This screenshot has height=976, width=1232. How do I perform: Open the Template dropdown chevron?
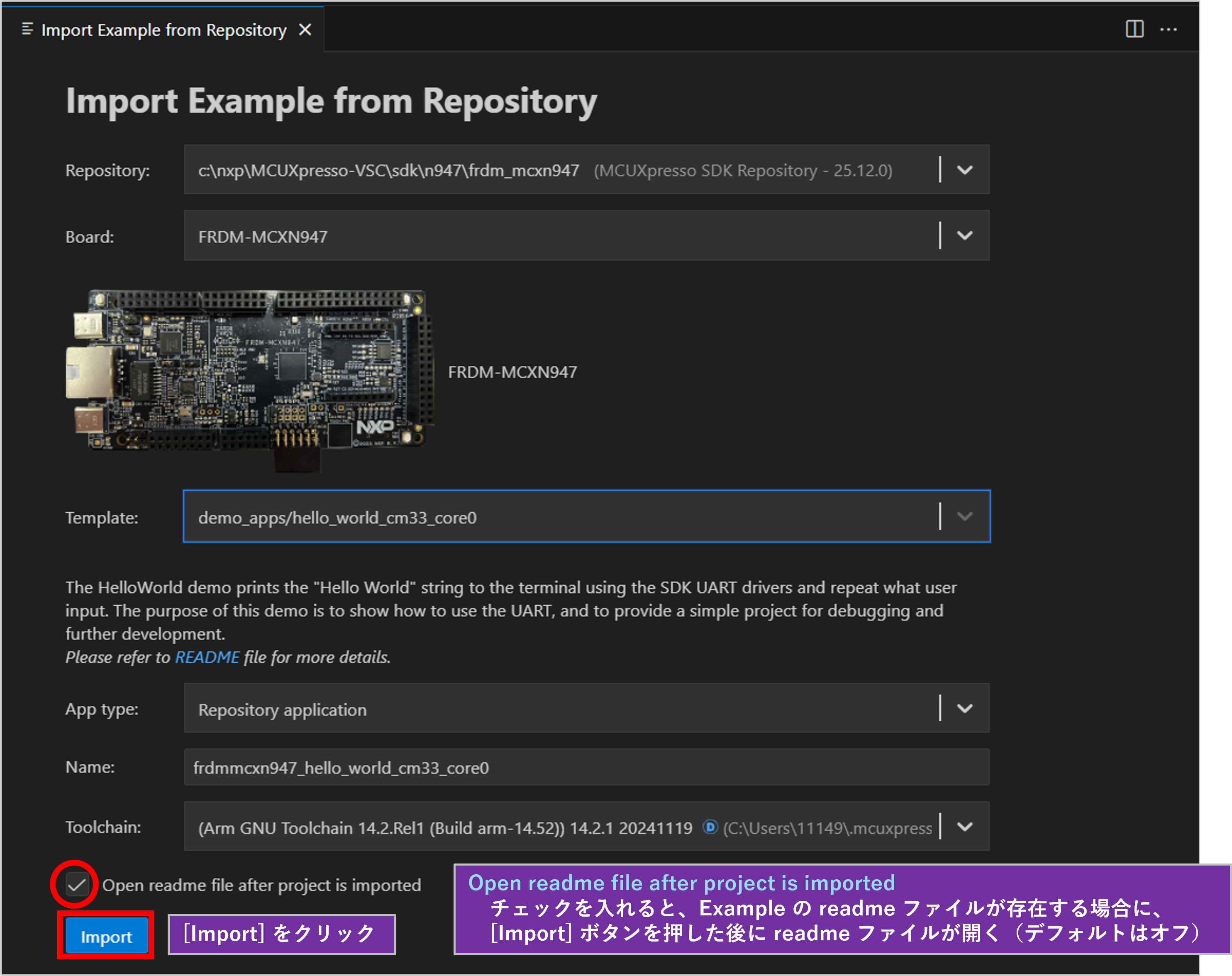[x=964, y=516]
